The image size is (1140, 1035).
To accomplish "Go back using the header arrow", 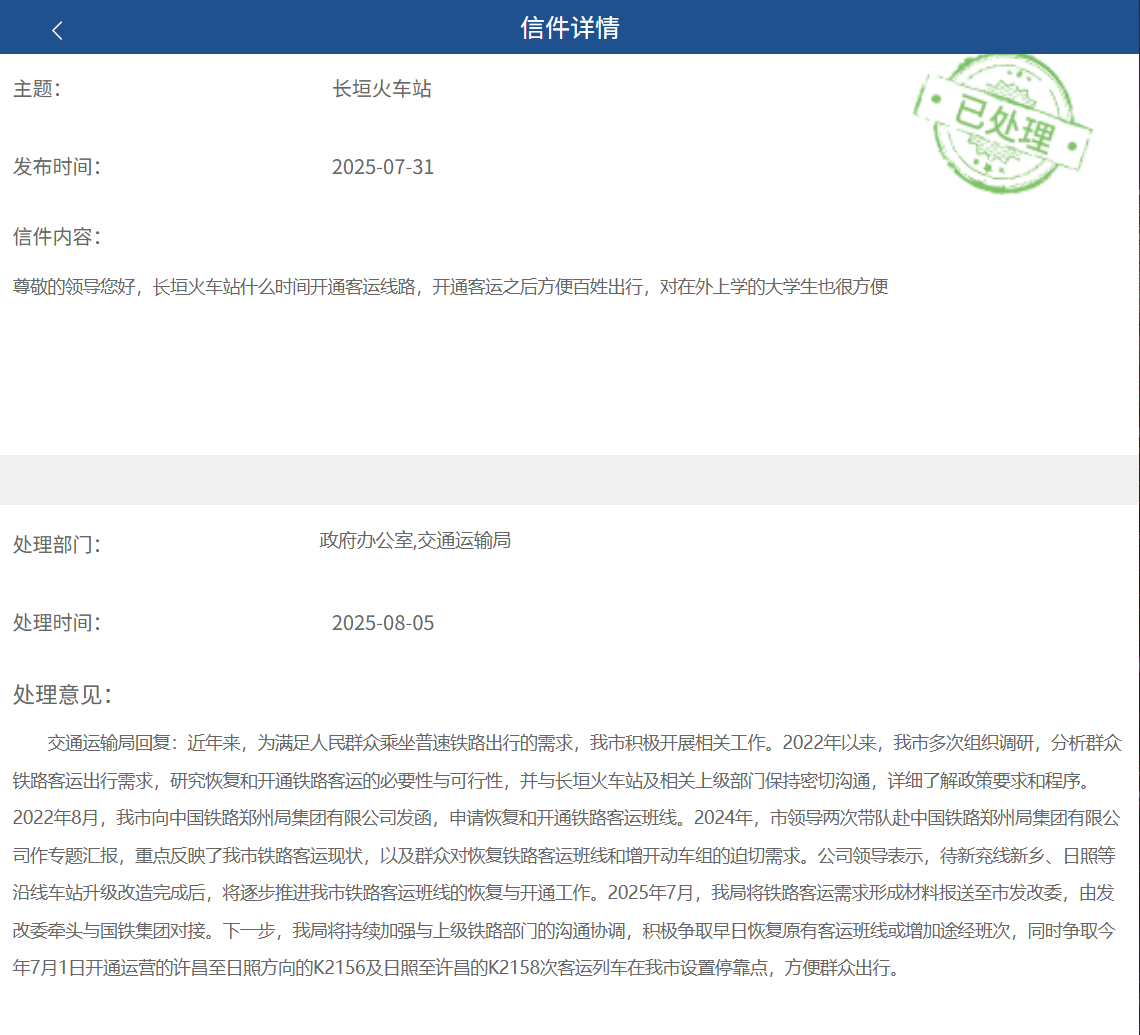I will 57,30.
